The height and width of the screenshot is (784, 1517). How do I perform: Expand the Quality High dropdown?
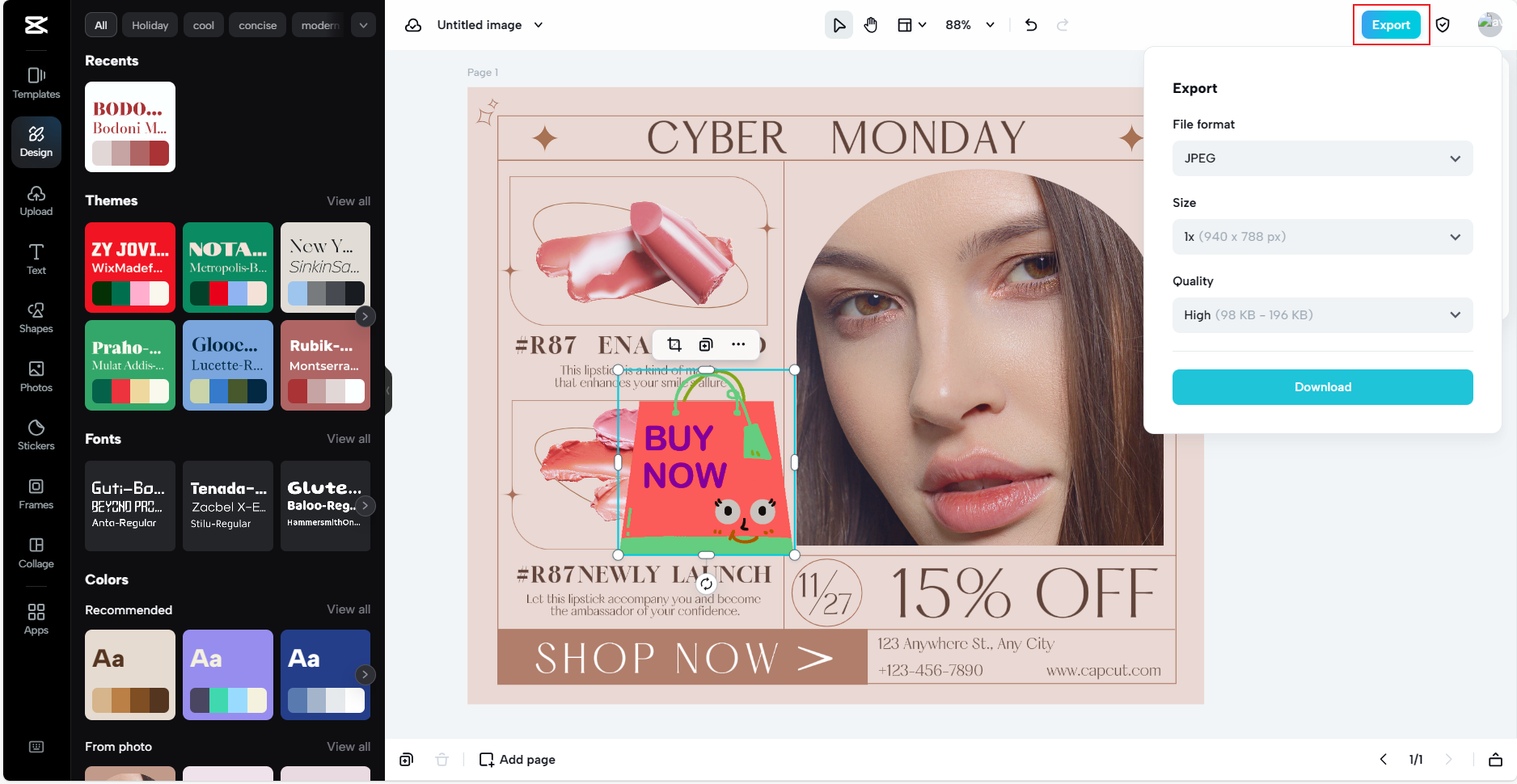[1322, 315]
